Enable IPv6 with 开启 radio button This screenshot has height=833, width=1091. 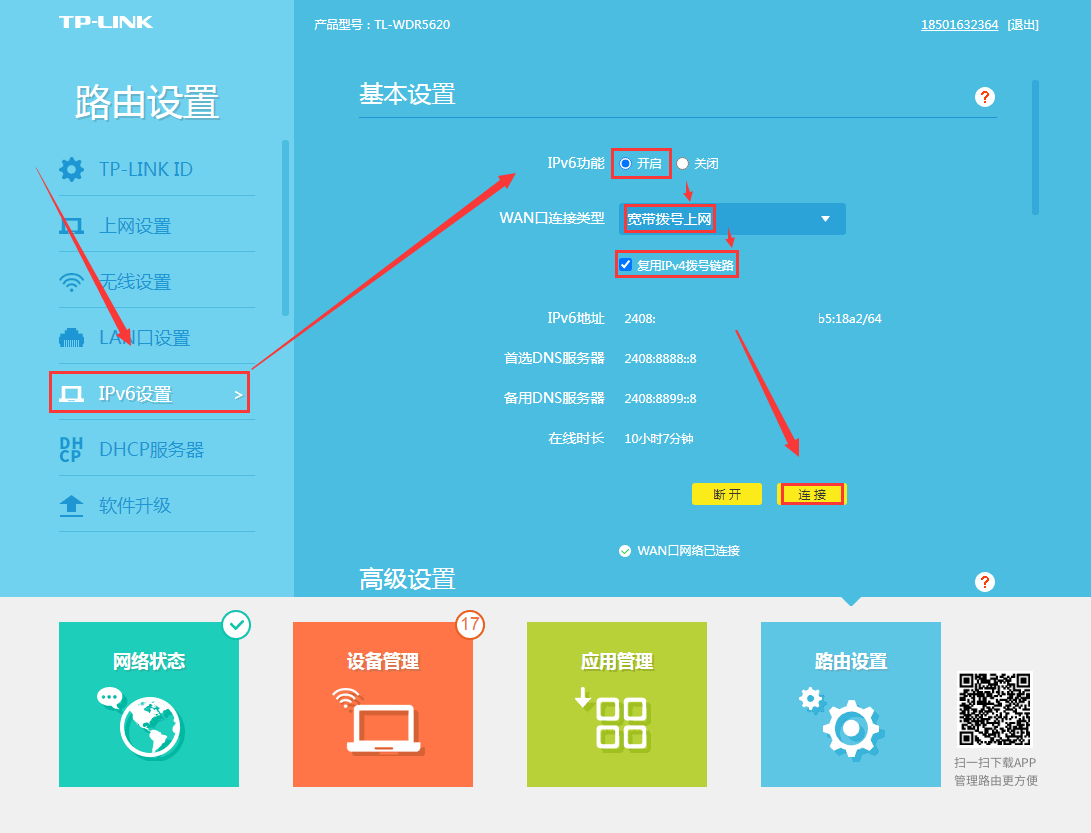[626, 164]
